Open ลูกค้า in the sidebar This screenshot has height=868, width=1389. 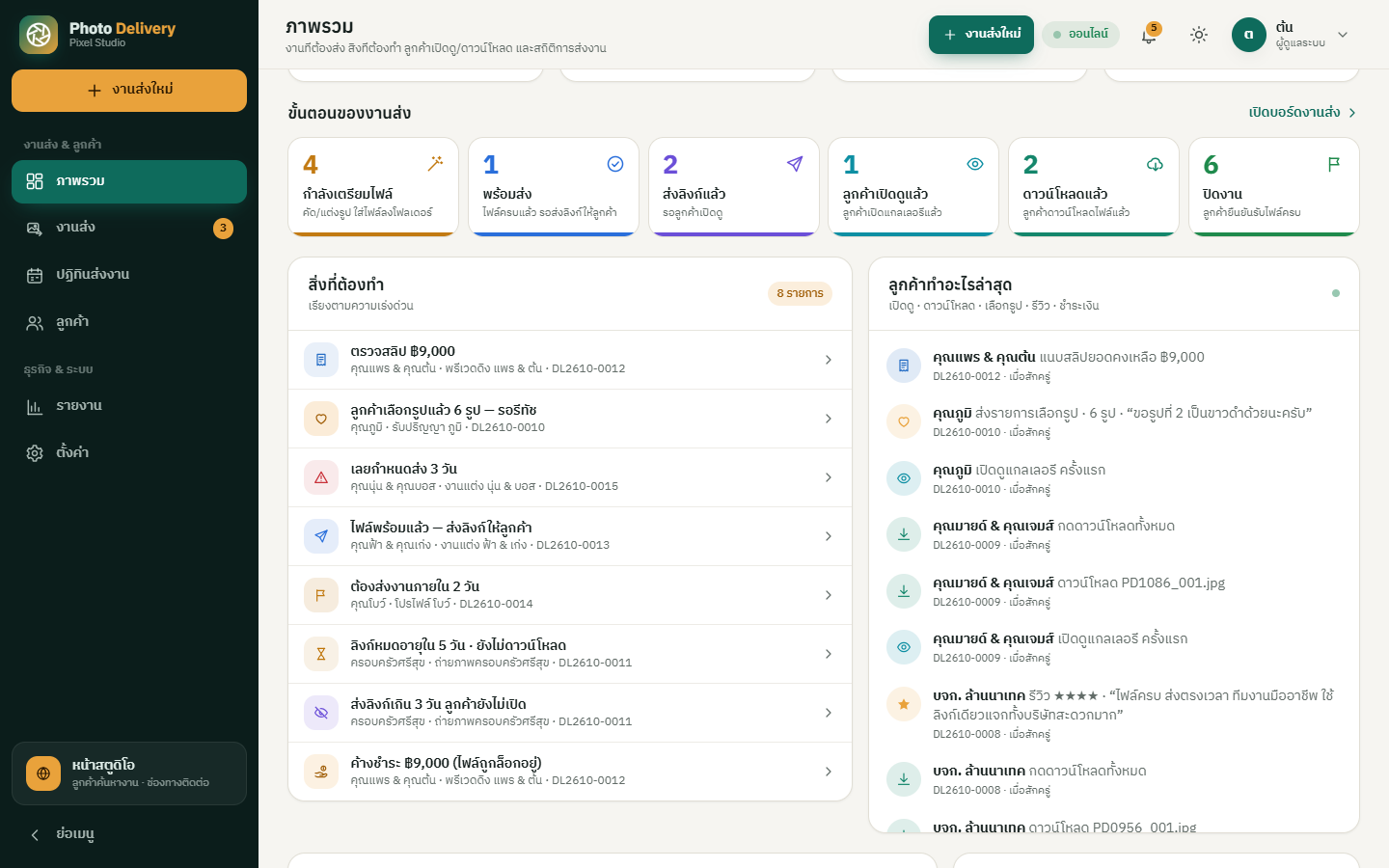(x=129, y=322)
